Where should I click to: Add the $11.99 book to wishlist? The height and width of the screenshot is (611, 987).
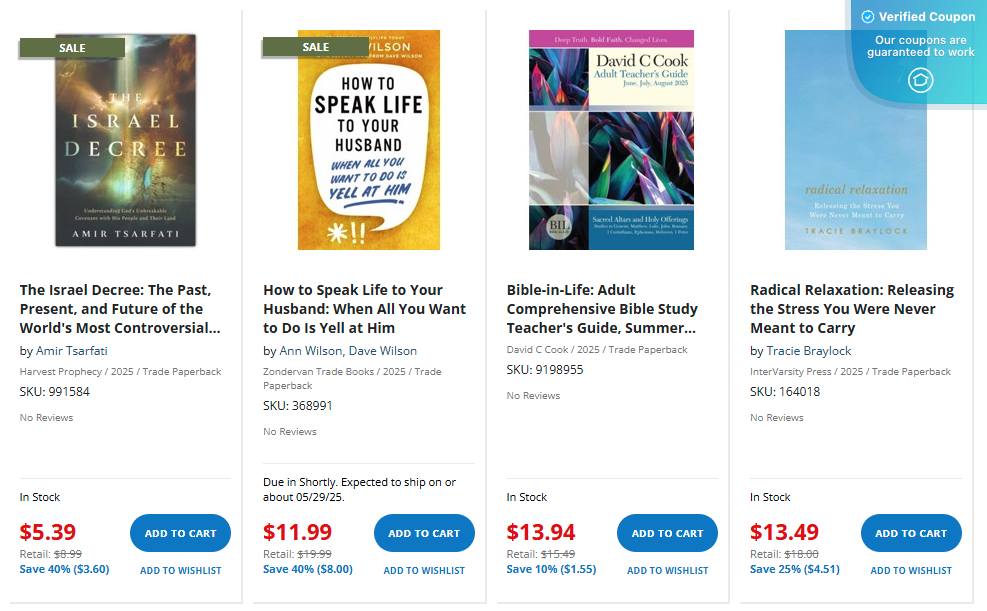coord(424,570)
